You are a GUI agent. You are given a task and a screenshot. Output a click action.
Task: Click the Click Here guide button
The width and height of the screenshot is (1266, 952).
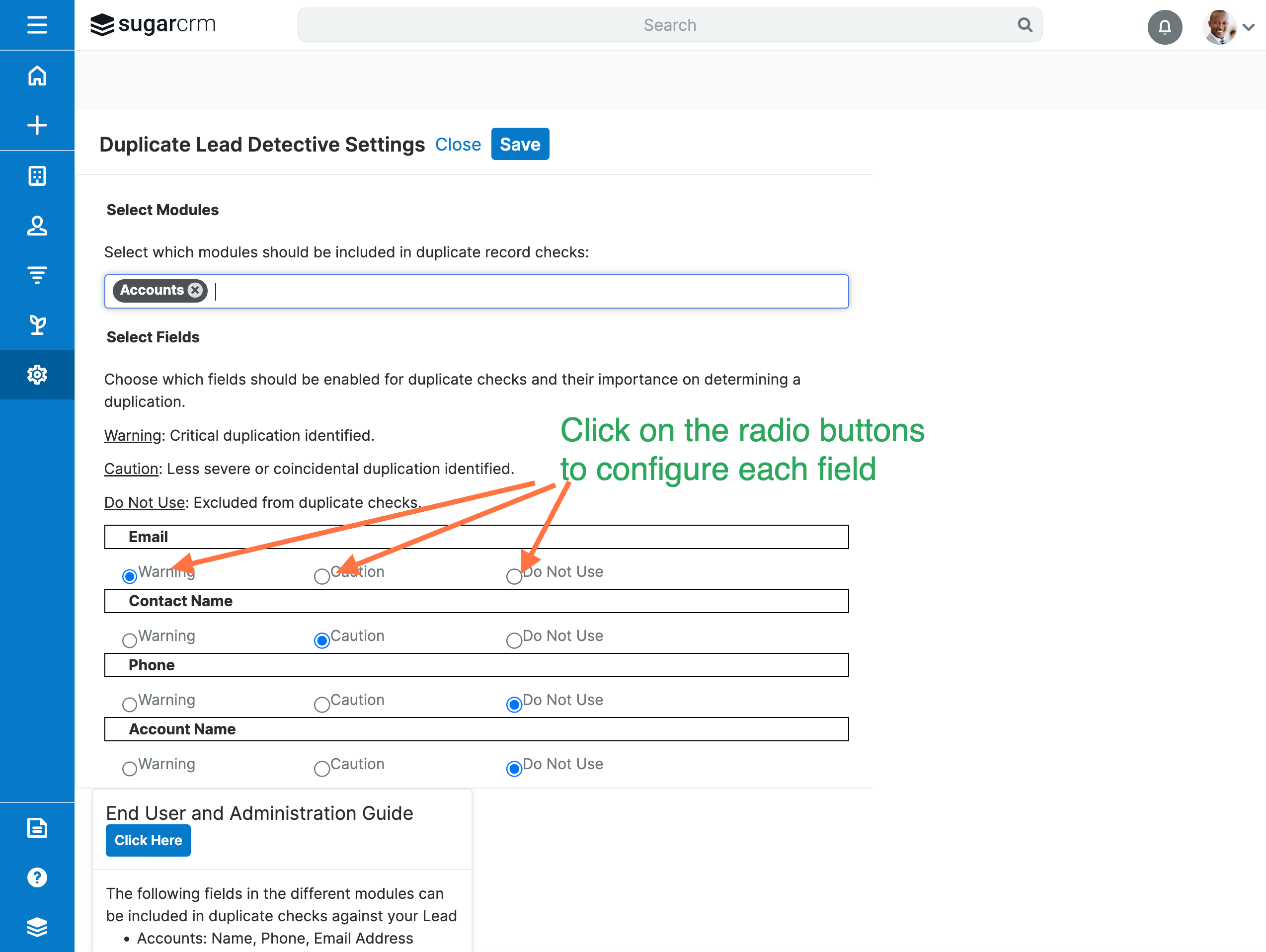(x=148, y=840)
